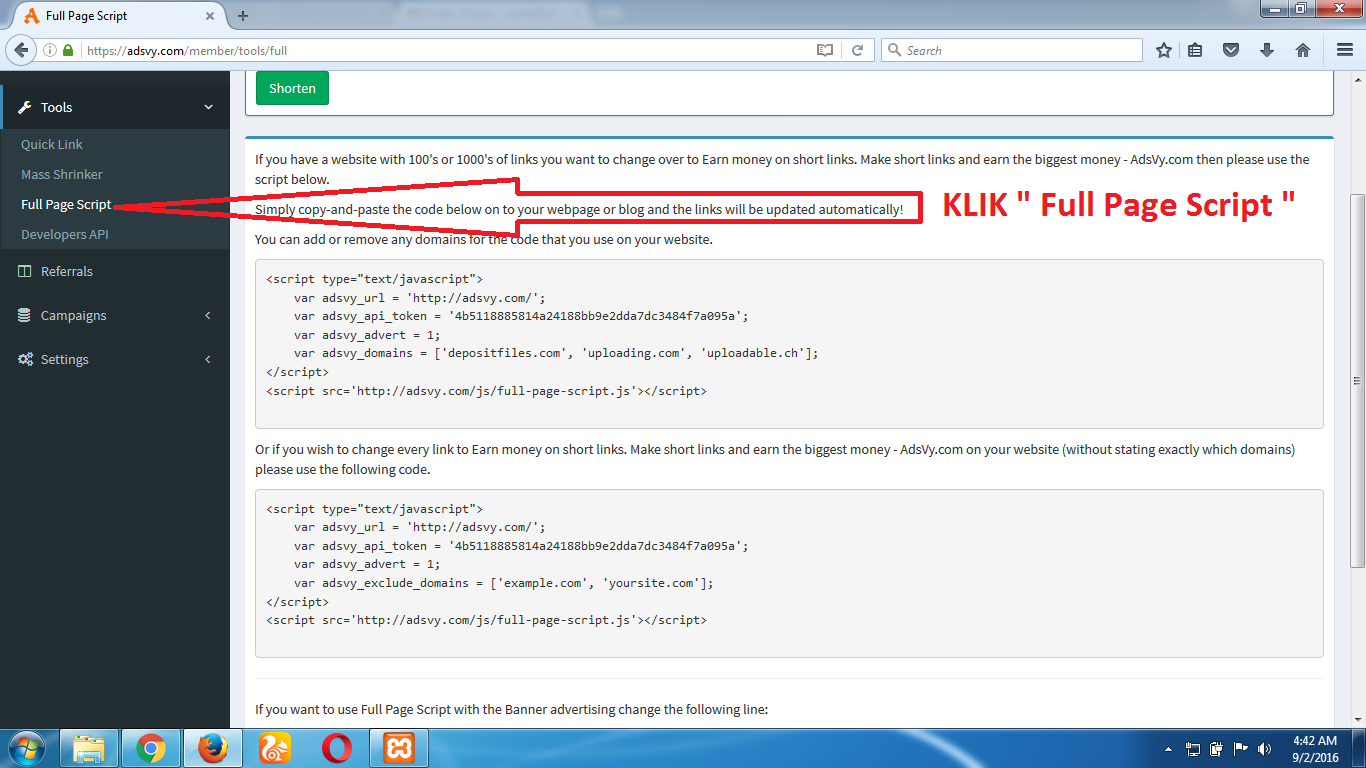Click the green Shorten button

pos(292,88)
